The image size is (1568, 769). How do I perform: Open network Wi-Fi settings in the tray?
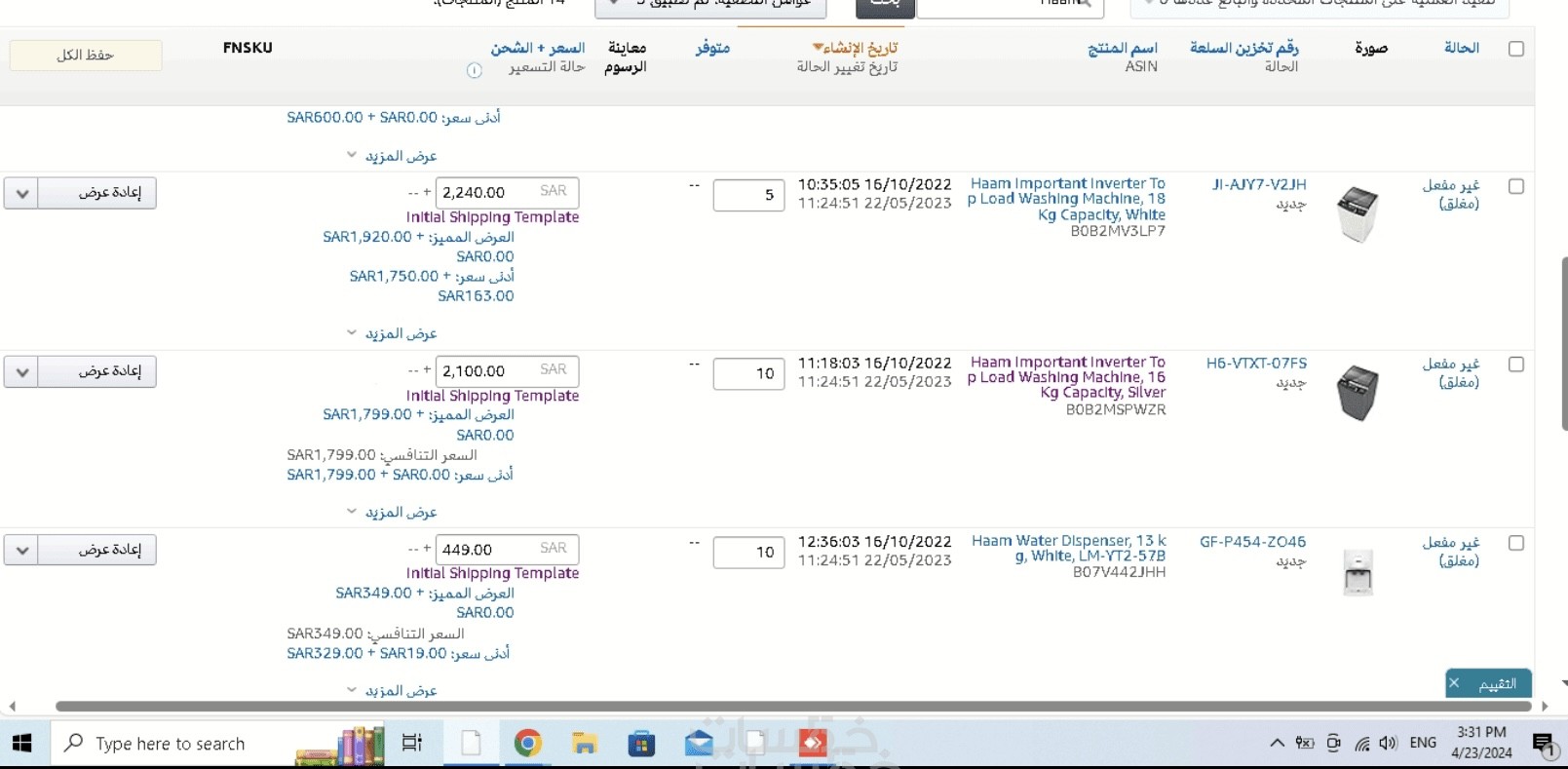click(x=1361, y=744)
